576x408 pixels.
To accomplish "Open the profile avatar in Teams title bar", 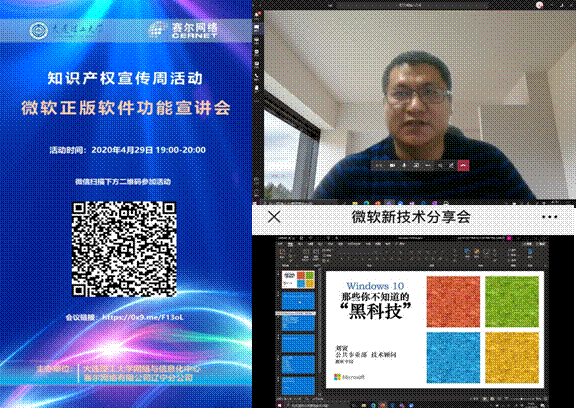I will (x=539, y=5).
